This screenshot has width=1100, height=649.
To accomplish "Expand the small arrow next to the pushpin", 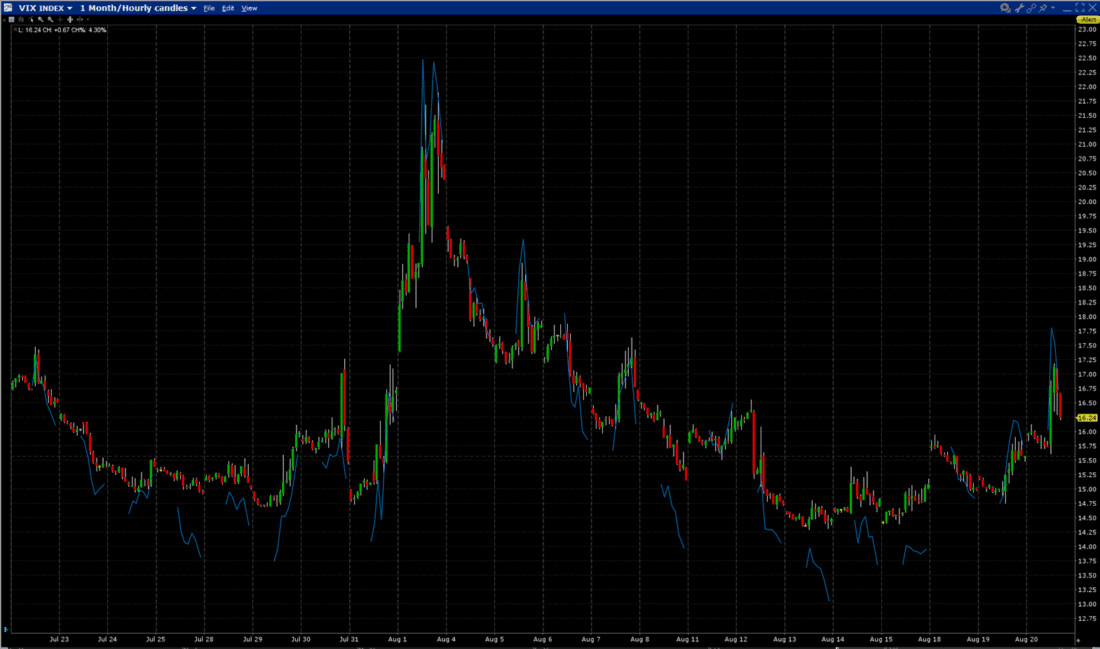I will (1053, 8).
